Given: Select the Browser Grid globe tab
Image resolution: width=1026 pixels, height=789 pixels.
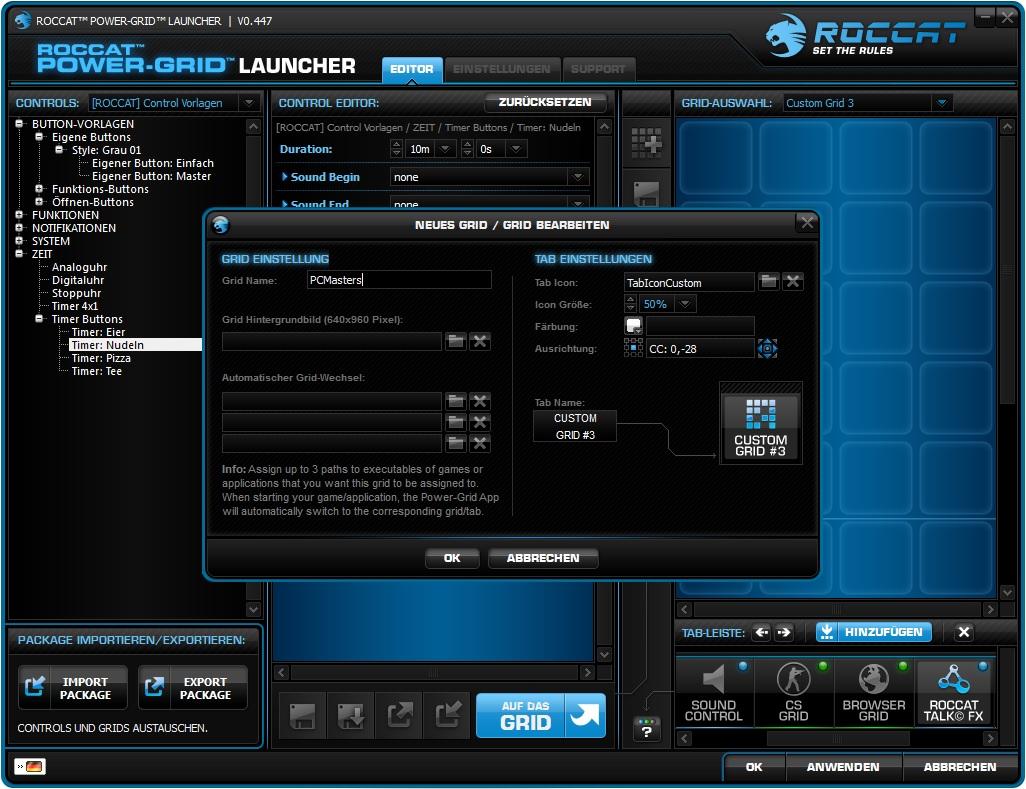Looking at the screenshot, I should [x=874, y=693].
